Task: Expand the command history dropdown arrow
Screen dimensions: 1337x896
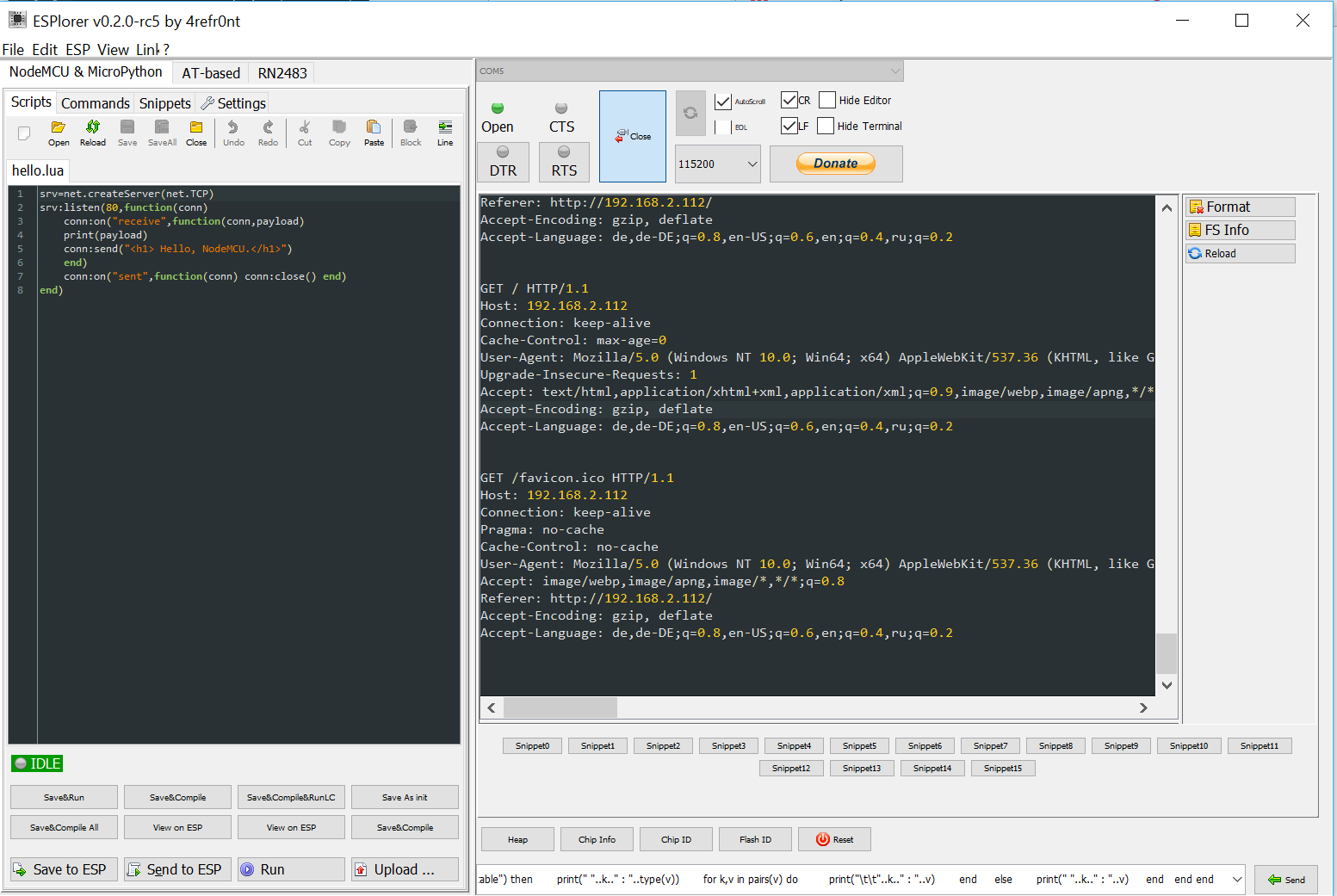Action: click(x=1237, y=879)
